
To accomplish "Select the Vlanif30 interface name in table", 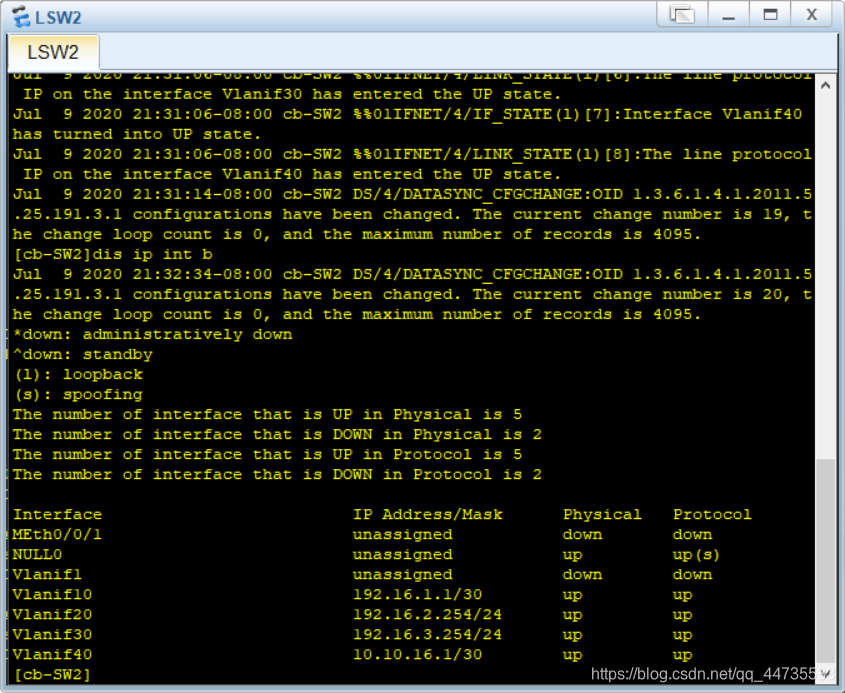I will coord(52,634).
